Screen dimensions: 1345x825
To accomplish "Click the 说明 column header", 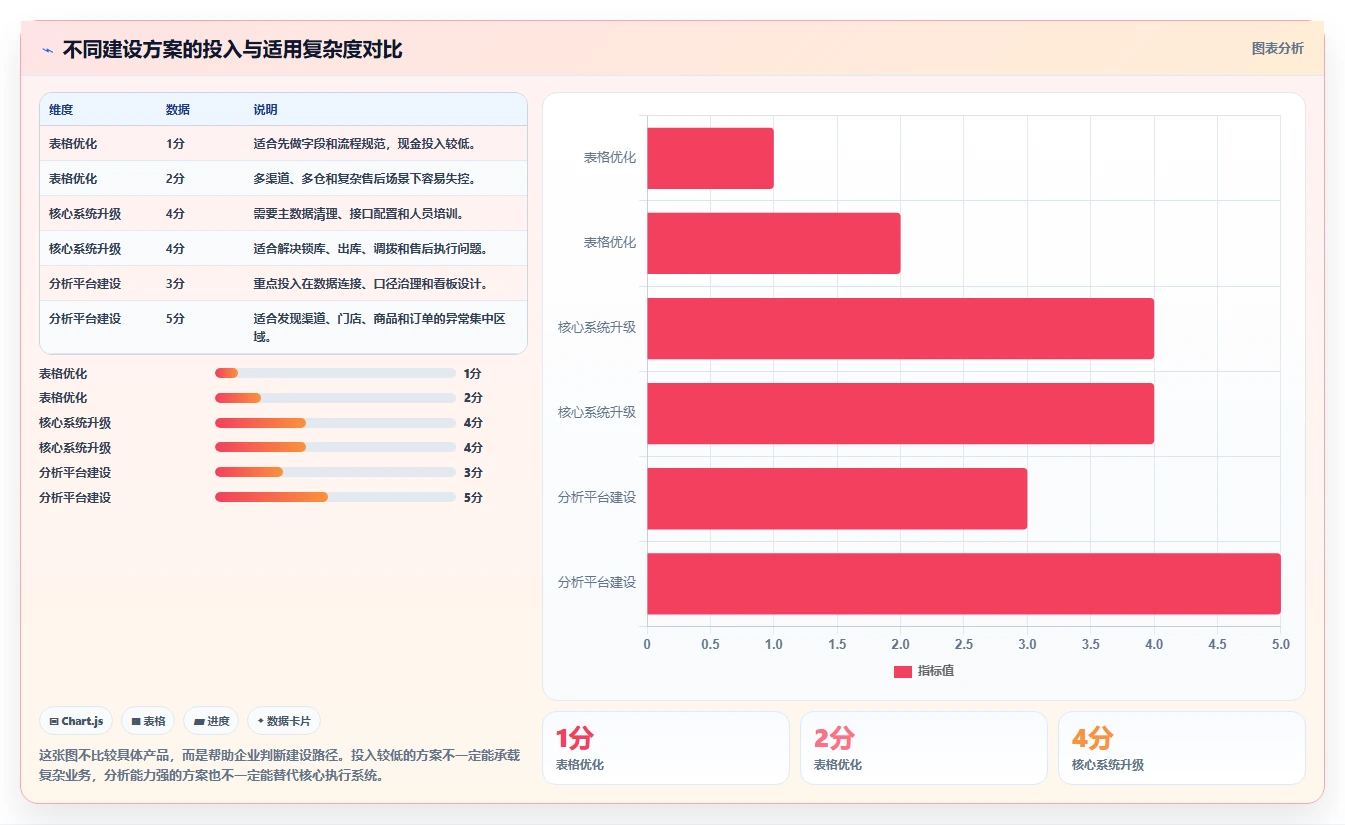I will pyautogui.click(x=265, y=110).
